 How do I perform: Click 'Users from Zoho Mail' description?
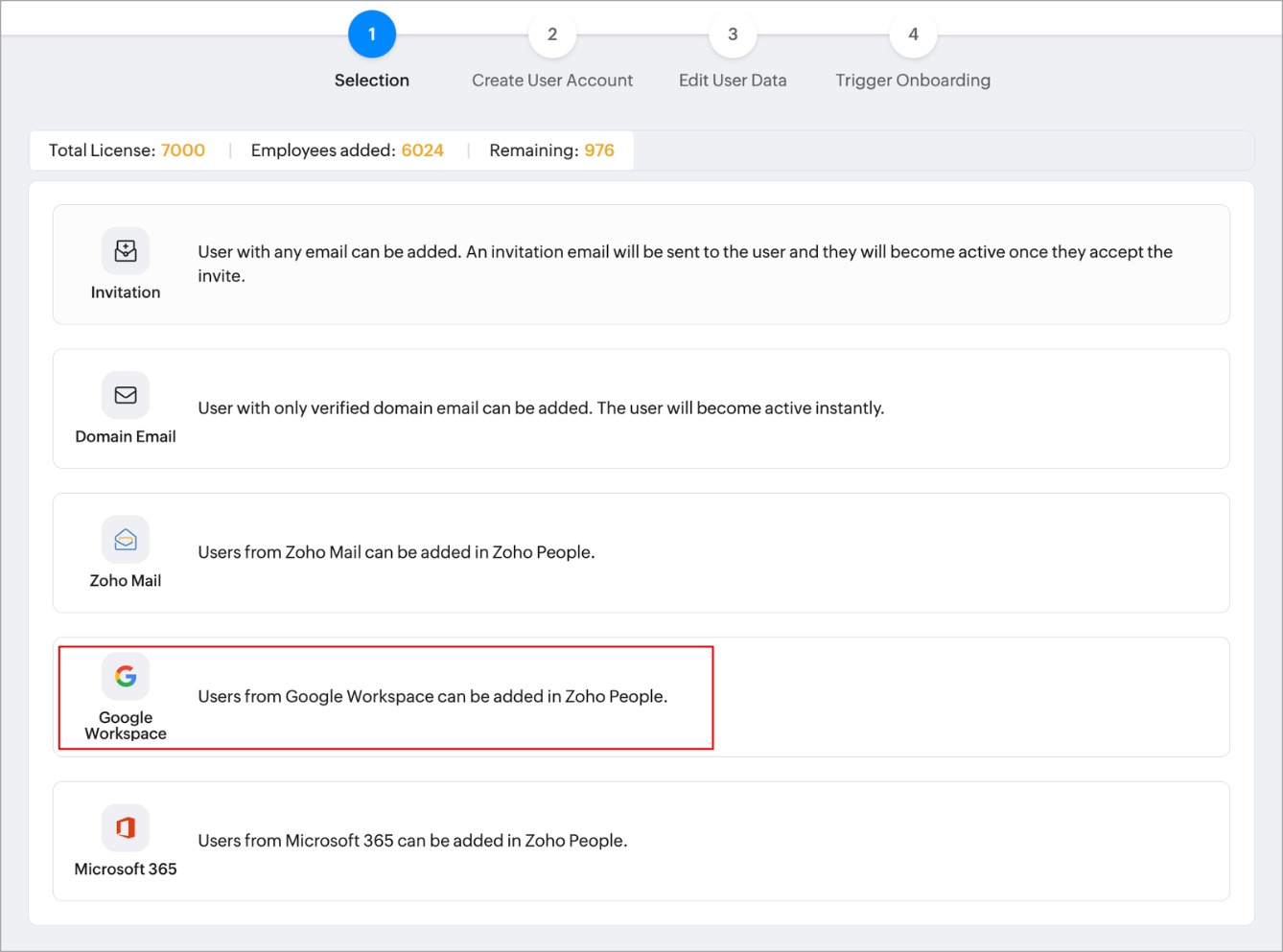pyautogui.click(x=396, y=552)
